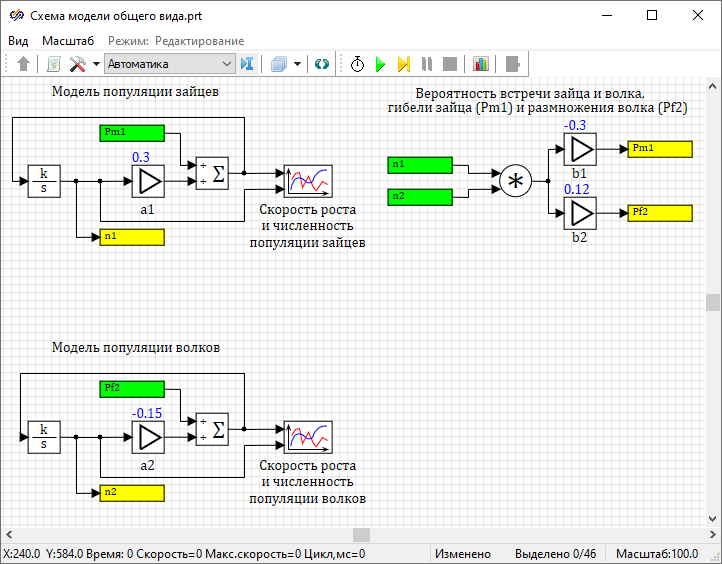Image resolution: width=722 pixels, height=564 pixels.
Task: Click the a1 amplifier block with 0.3
Action: click(x=147, y=181)
